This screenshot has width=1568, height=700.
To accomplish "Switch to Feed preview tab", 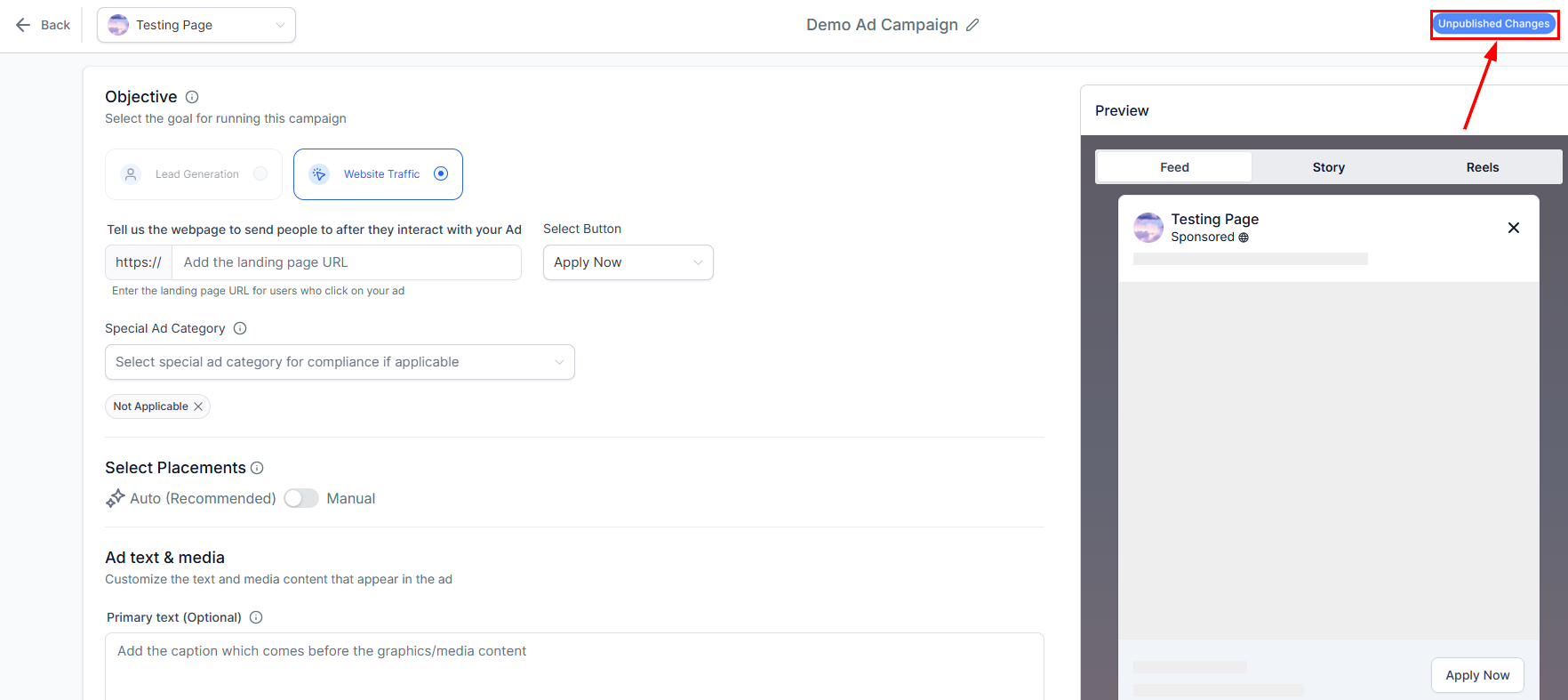I will click(x=1174, y=167).
